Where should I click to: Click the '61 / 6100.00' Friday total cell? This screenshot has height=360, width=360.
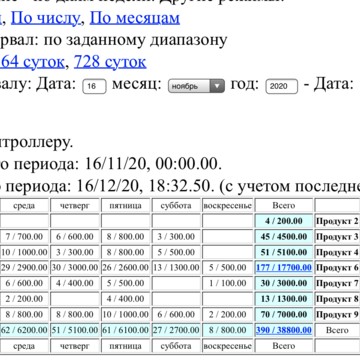click(x=125, y=330)
